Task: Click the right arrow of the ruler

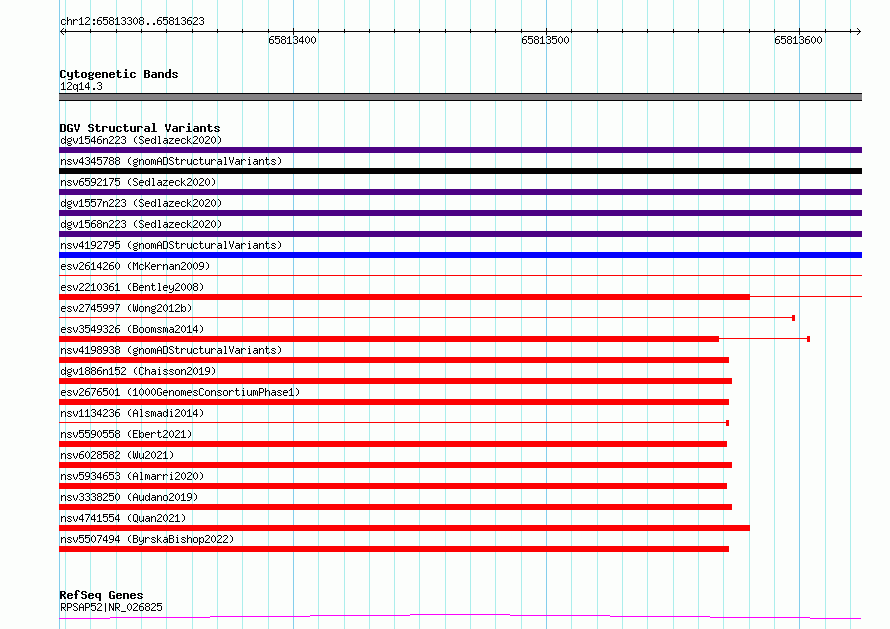Action: pyautogui.click(x=858, y=31)
